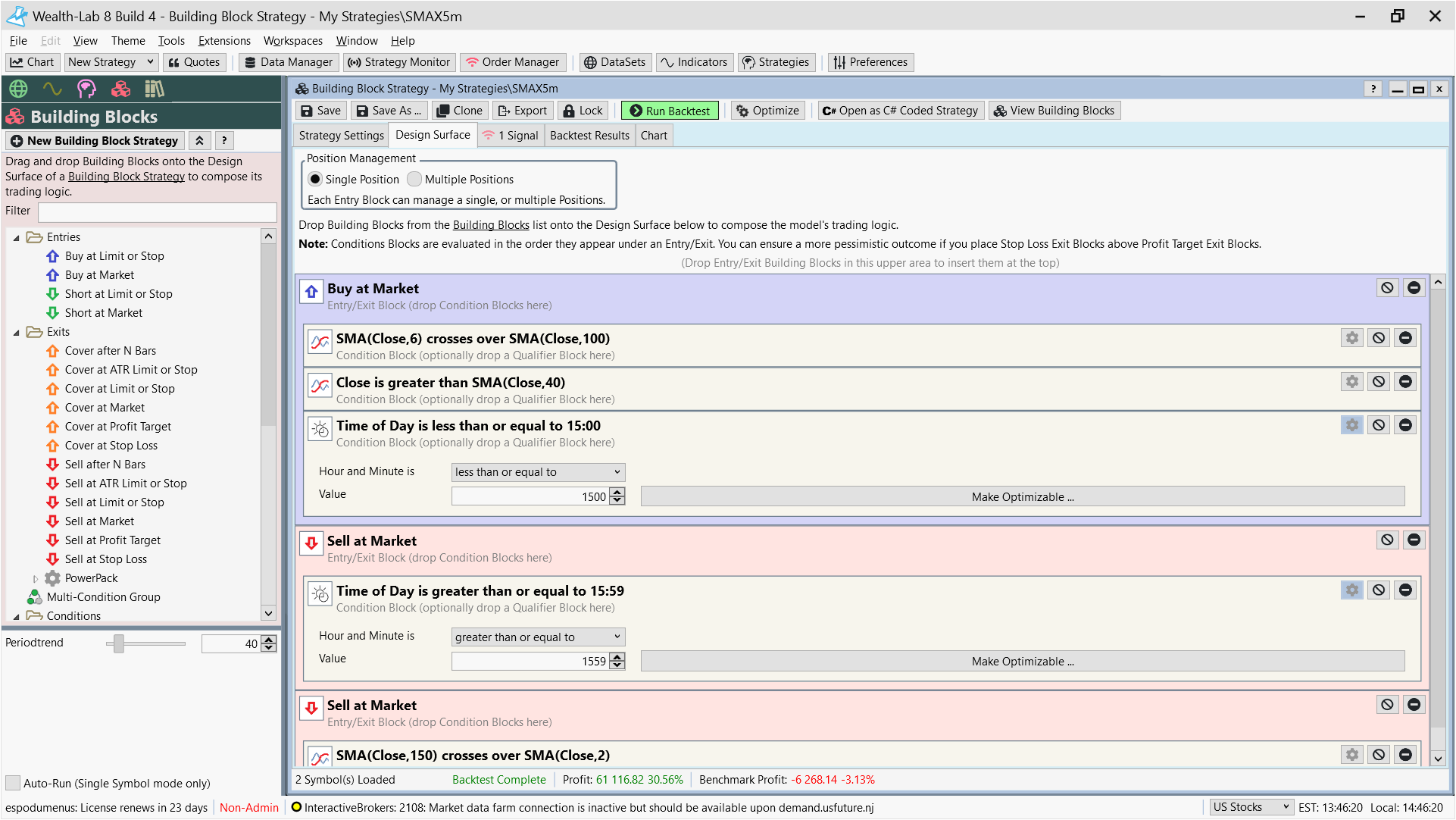Viewport: 1456px width, 820px height.
Task: Switch to Backtest Results tab
Action: coord(589,136)
